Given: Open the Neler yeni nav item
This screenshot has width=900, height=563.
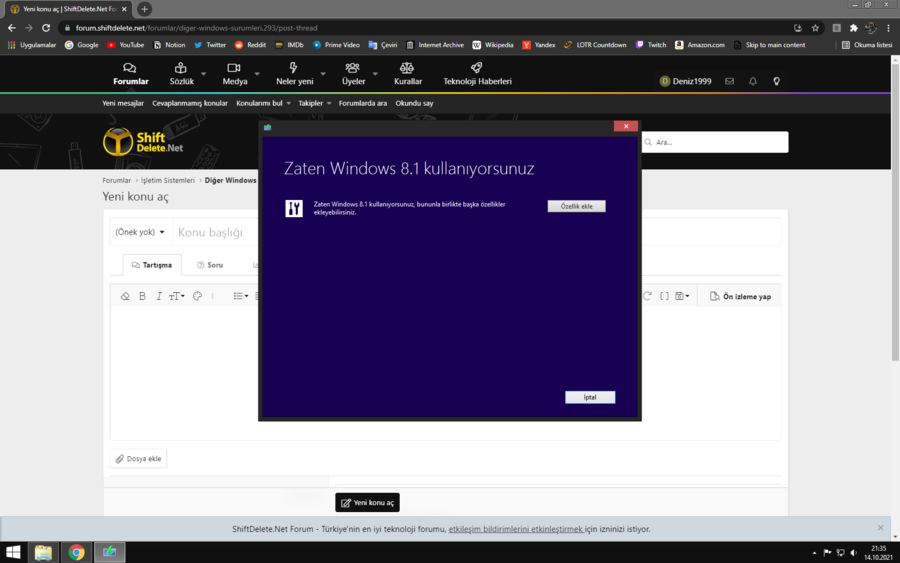Looking at the screenshot, I should [294, 75].
